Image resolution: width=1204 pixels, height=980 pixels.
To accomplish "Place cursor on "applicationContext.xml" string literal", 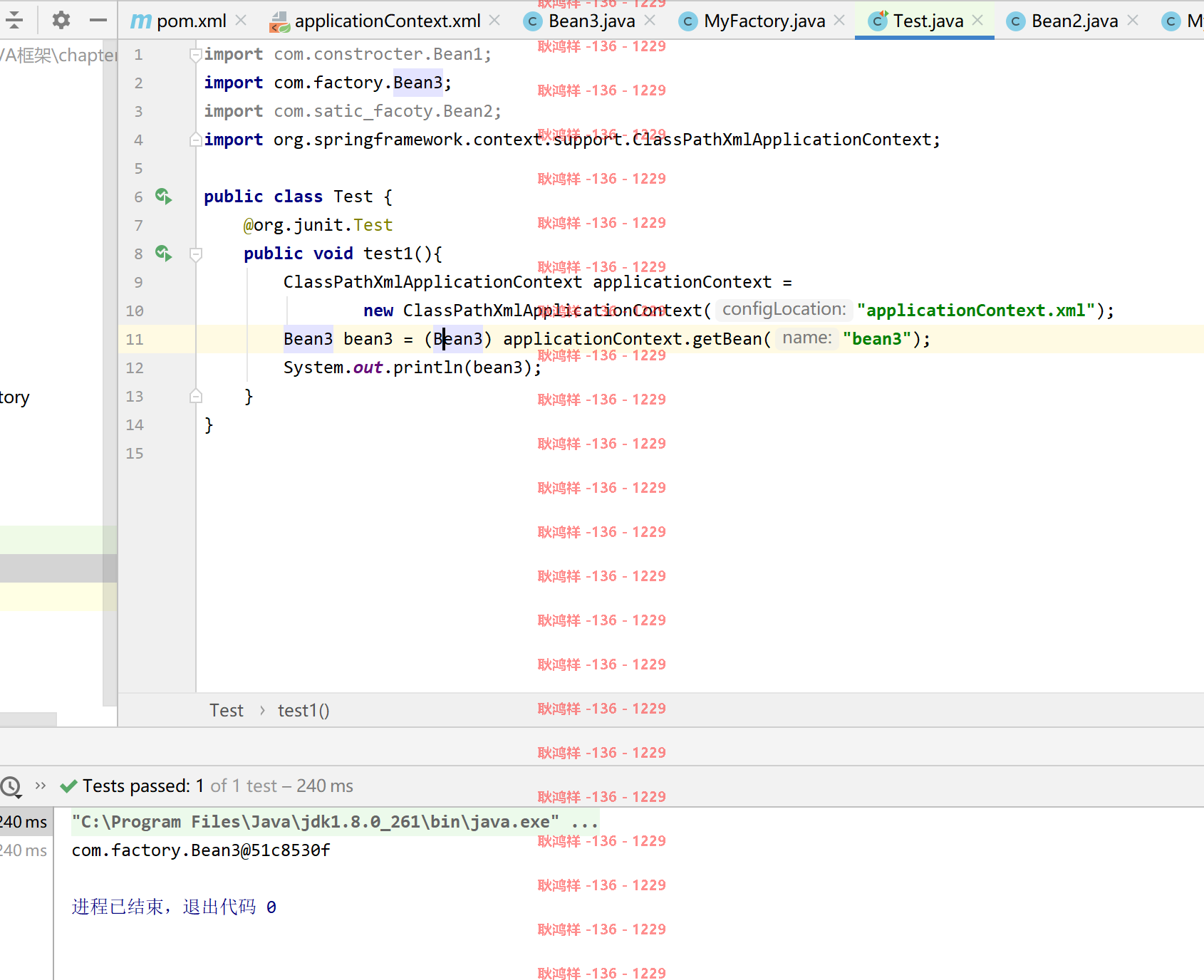I will coord(975,311).
